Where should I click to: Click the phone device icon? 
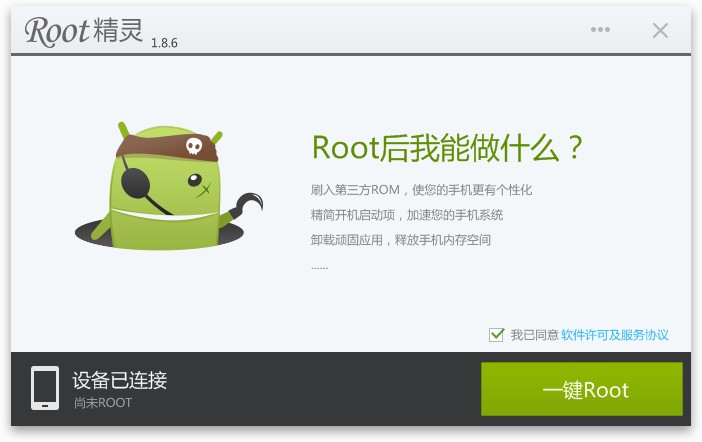tap(45, 388)
